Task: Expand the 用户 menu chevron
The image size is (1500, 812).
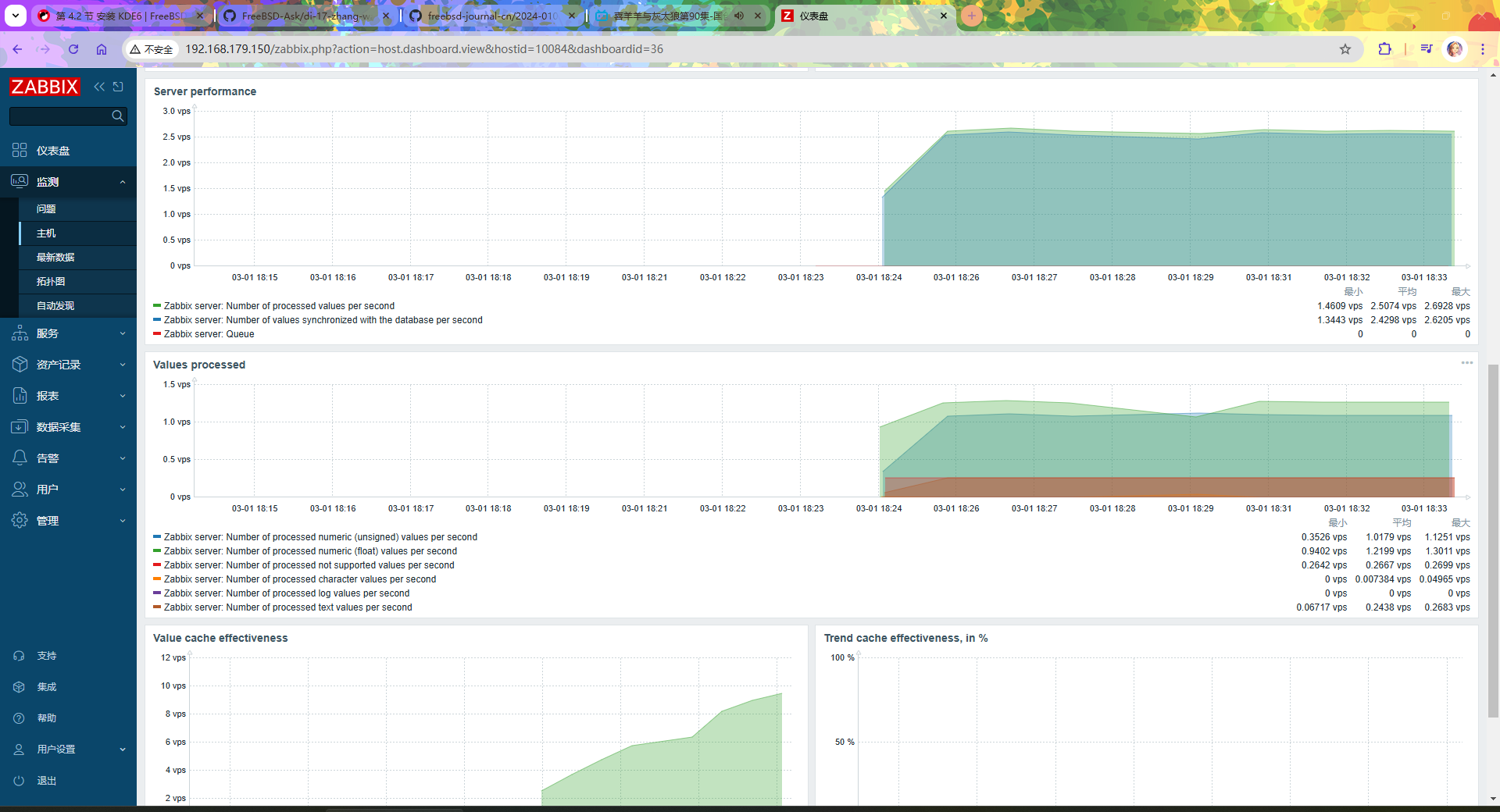Action: (123, 490)
